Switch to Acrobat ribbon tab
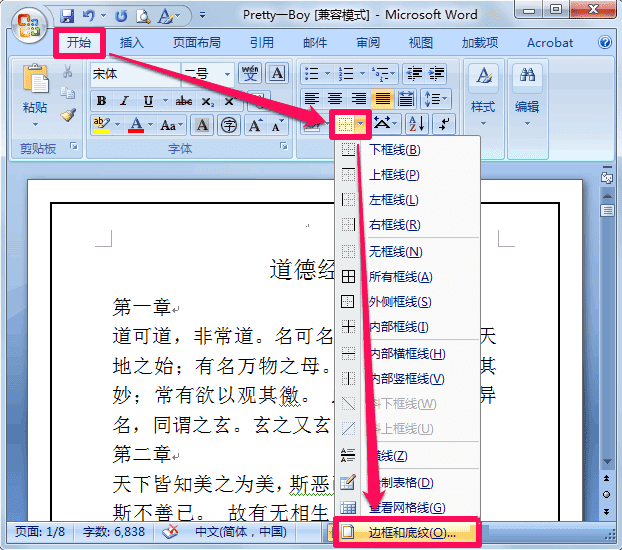622x550 pixels. click(550, 42)
